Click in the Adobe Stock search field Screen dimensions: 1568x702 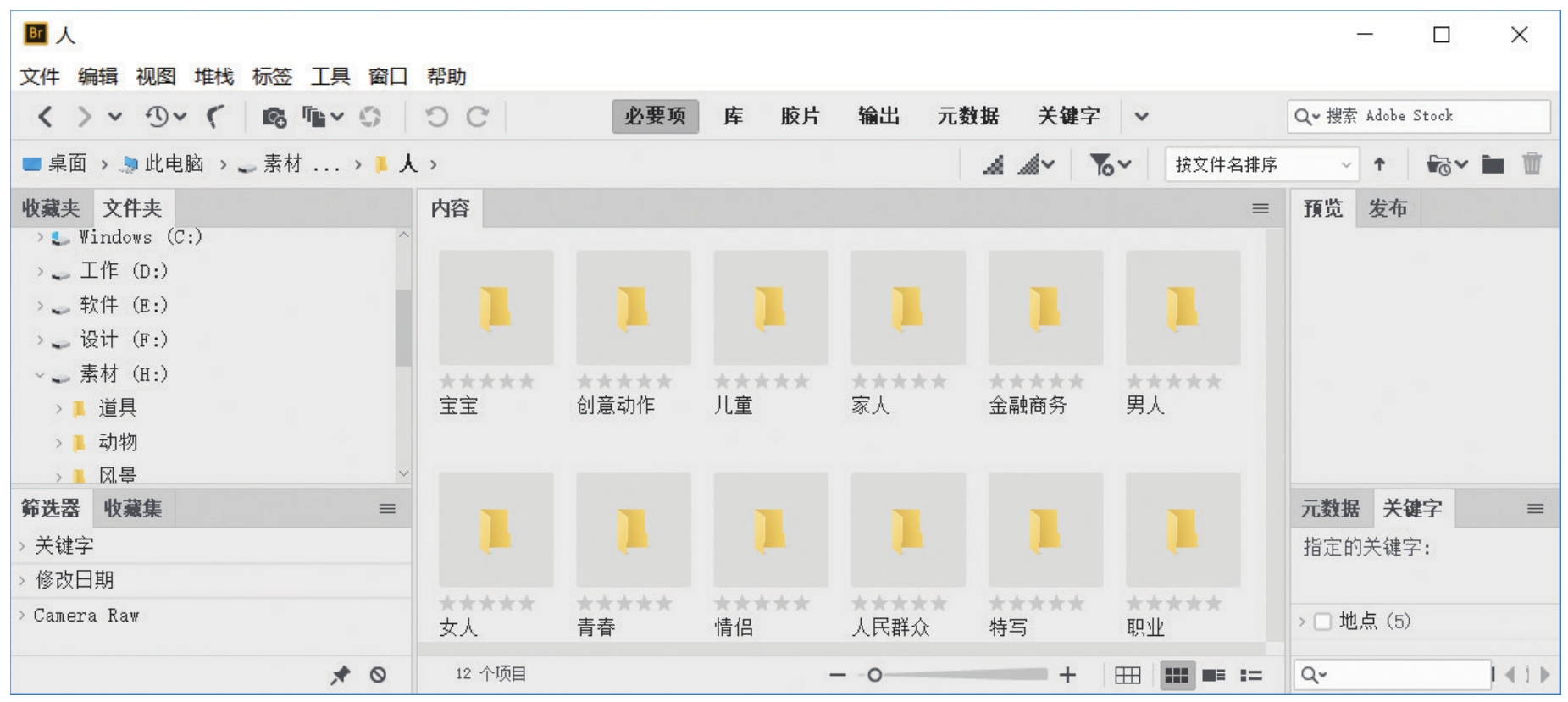click(1419, 116)
